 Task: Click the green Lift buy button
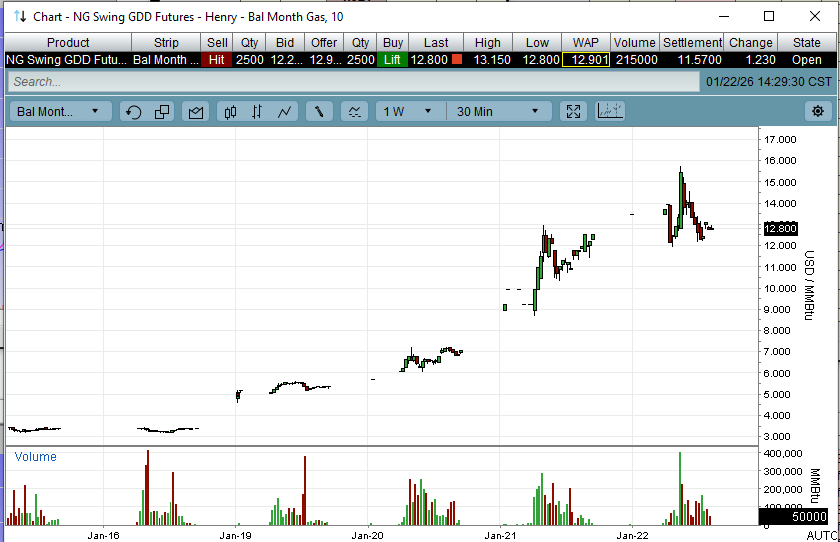tap(392, 59)
